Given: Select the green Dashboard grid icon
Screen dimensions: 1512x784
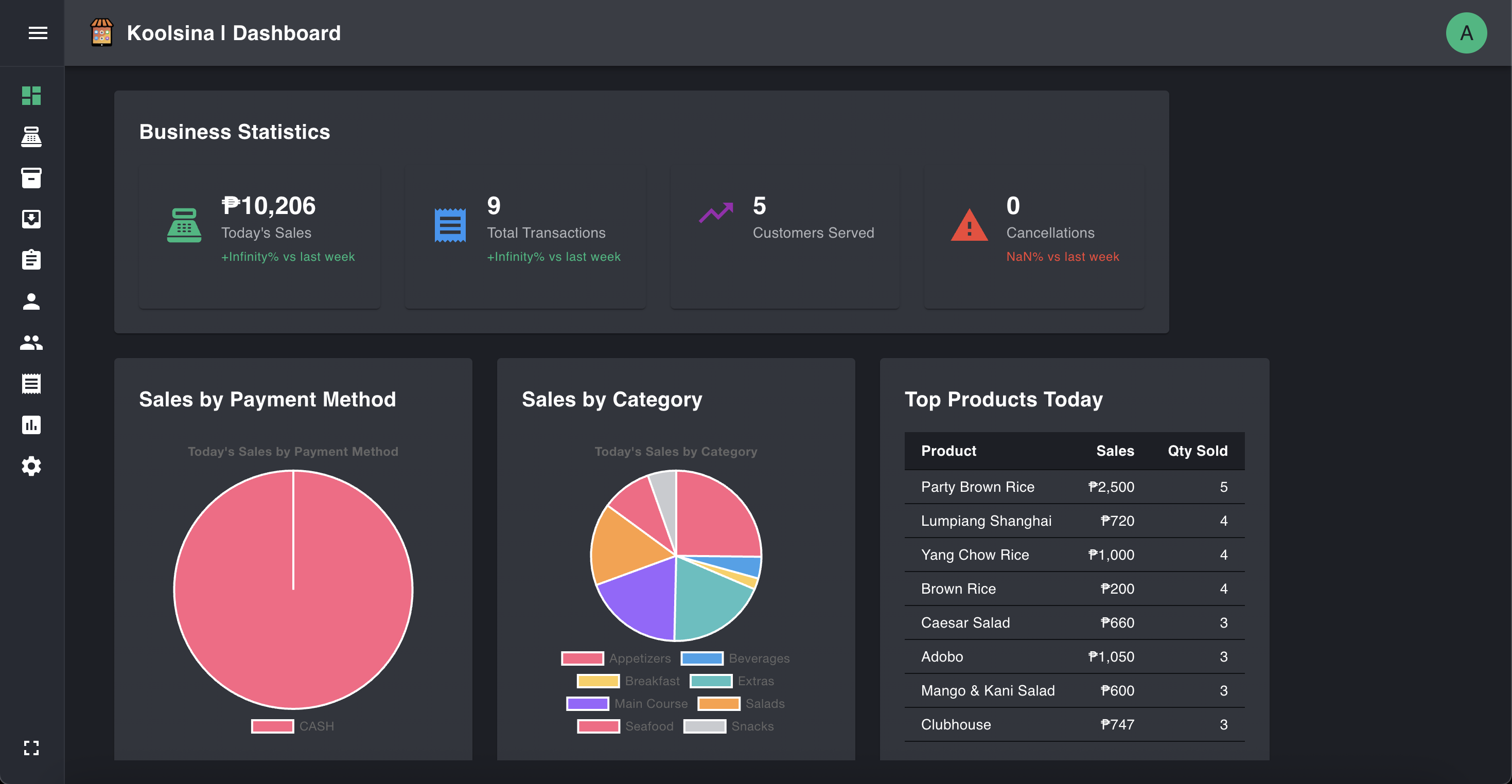Looking at the screenshot, I should [31, 96].
